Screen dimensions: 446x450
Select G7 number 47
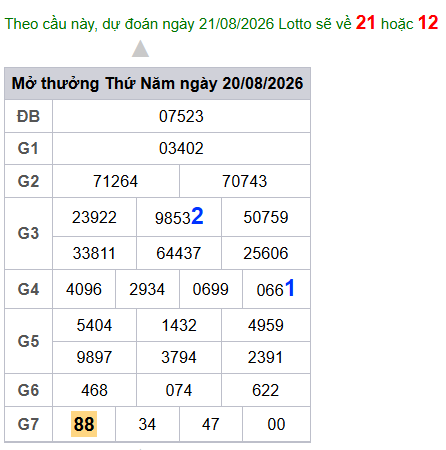(x=210, y=424)
